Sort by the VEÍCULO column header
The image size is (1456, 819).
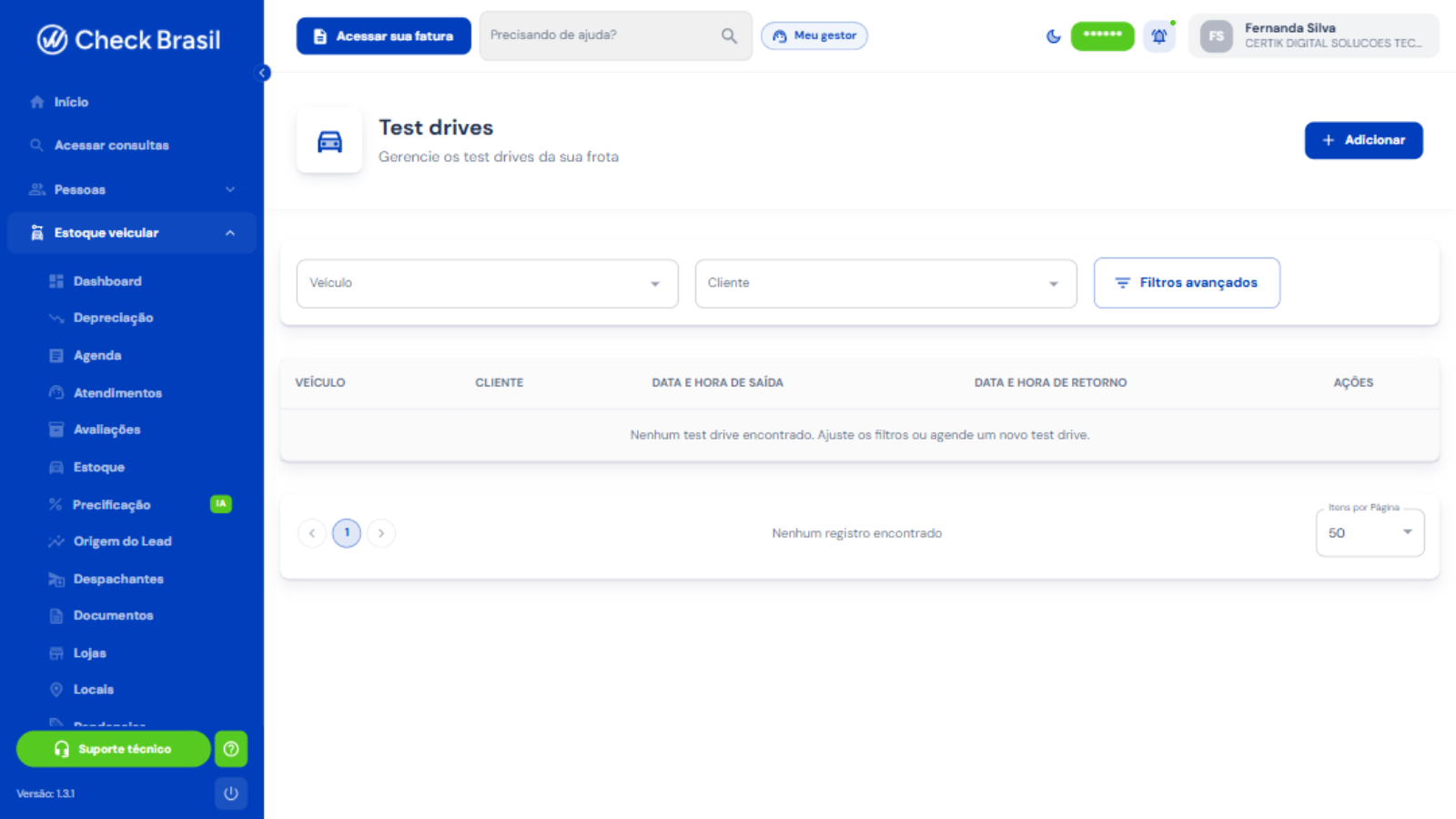click(320, 383)
